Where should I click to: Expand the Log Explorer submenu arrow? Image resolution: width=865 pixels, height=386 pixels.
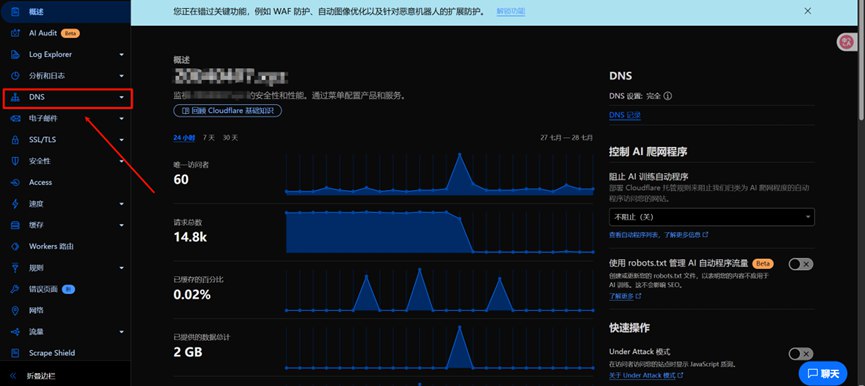coord(121,55)
